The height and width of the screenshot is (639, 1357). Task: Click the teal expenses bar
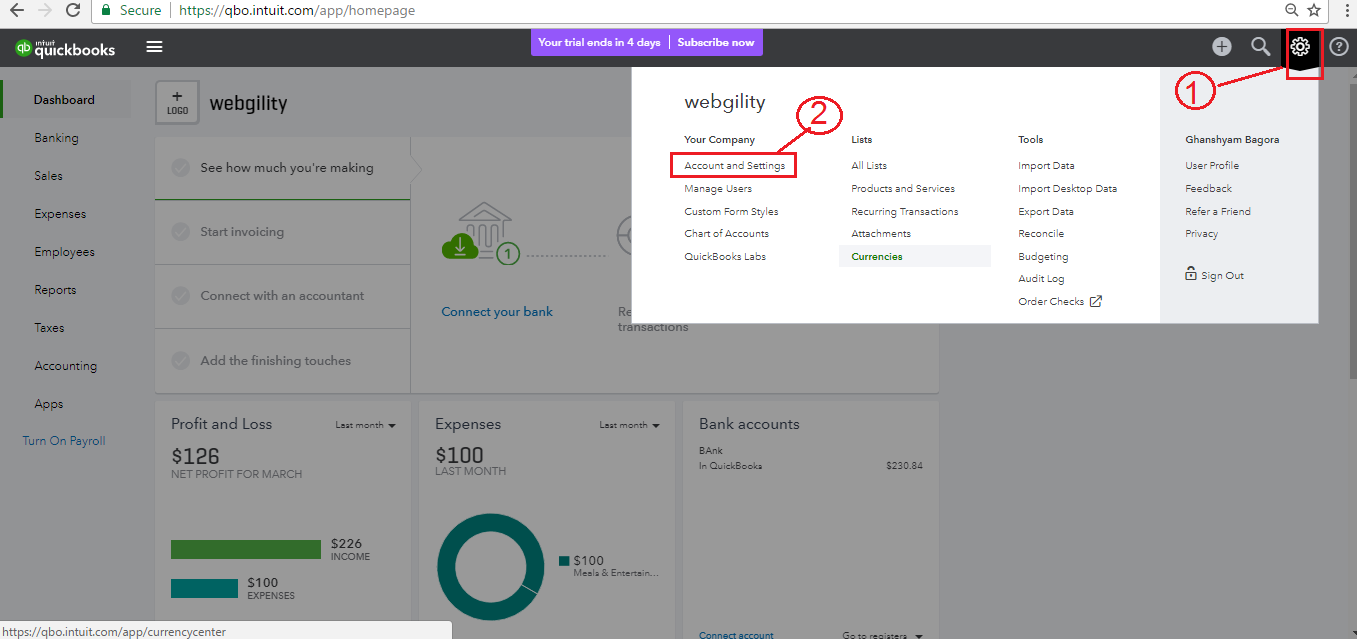(x=205, y=588)
